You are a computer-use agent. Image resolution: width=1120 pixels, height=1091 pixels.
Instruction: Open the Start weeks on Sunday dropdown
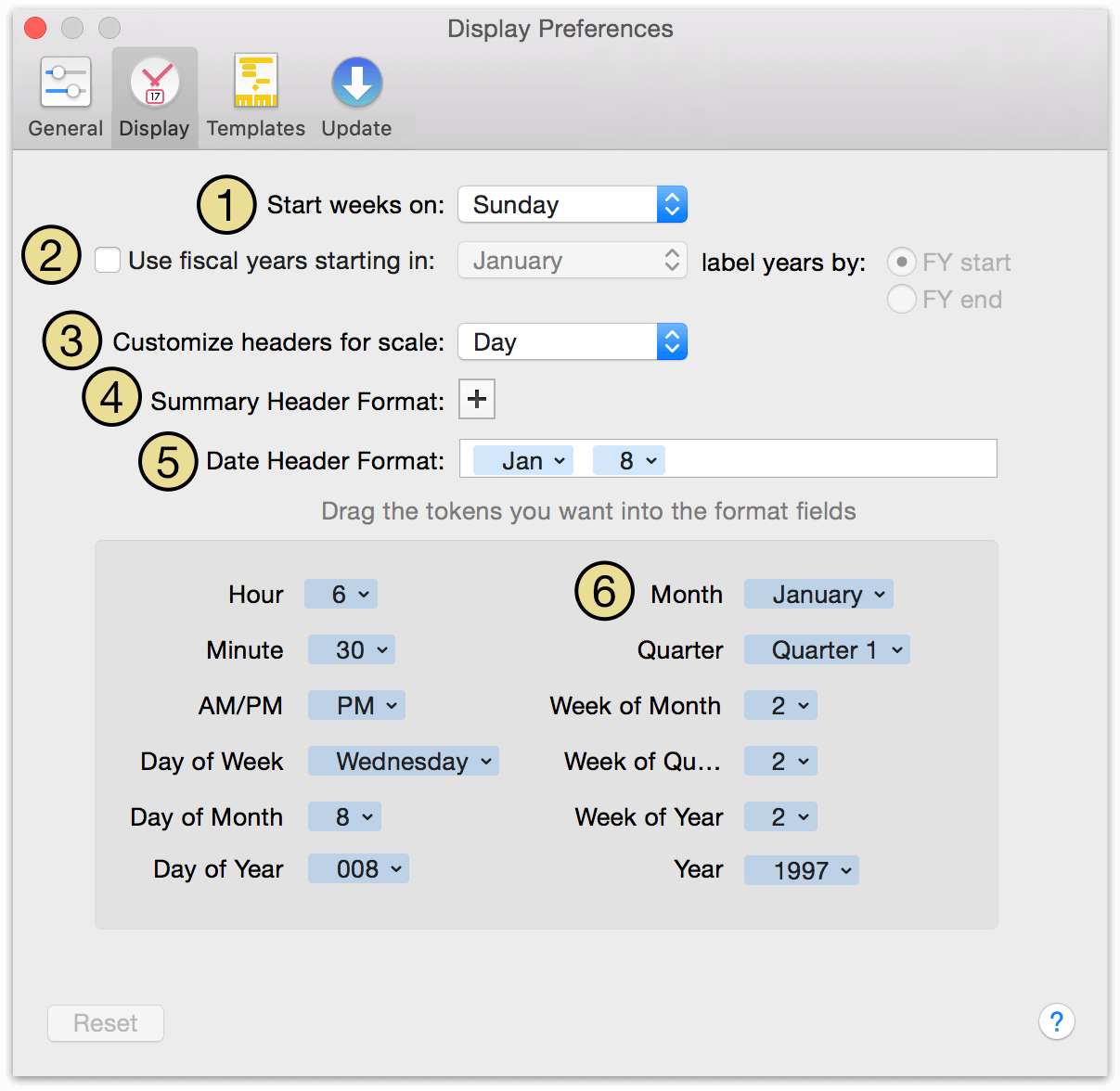pyautogui.click(x=573, y=204)
